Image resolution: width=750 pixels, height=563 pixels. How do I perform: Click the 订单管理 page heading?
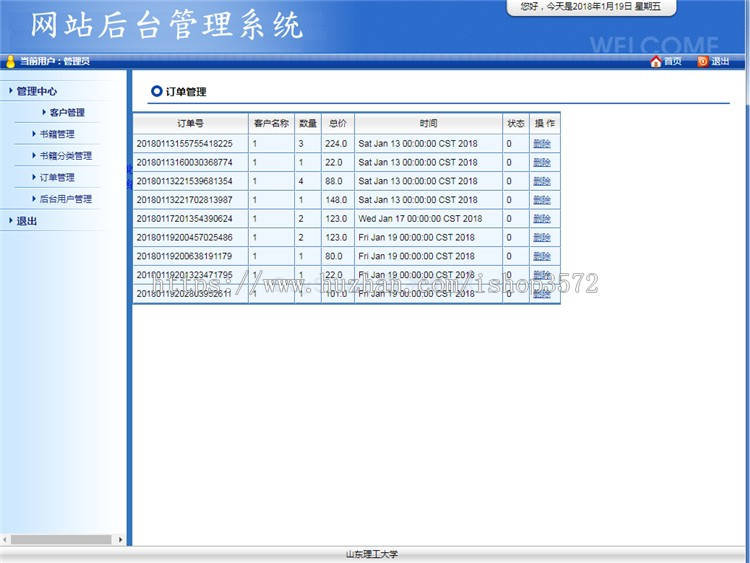pos(186,91)
